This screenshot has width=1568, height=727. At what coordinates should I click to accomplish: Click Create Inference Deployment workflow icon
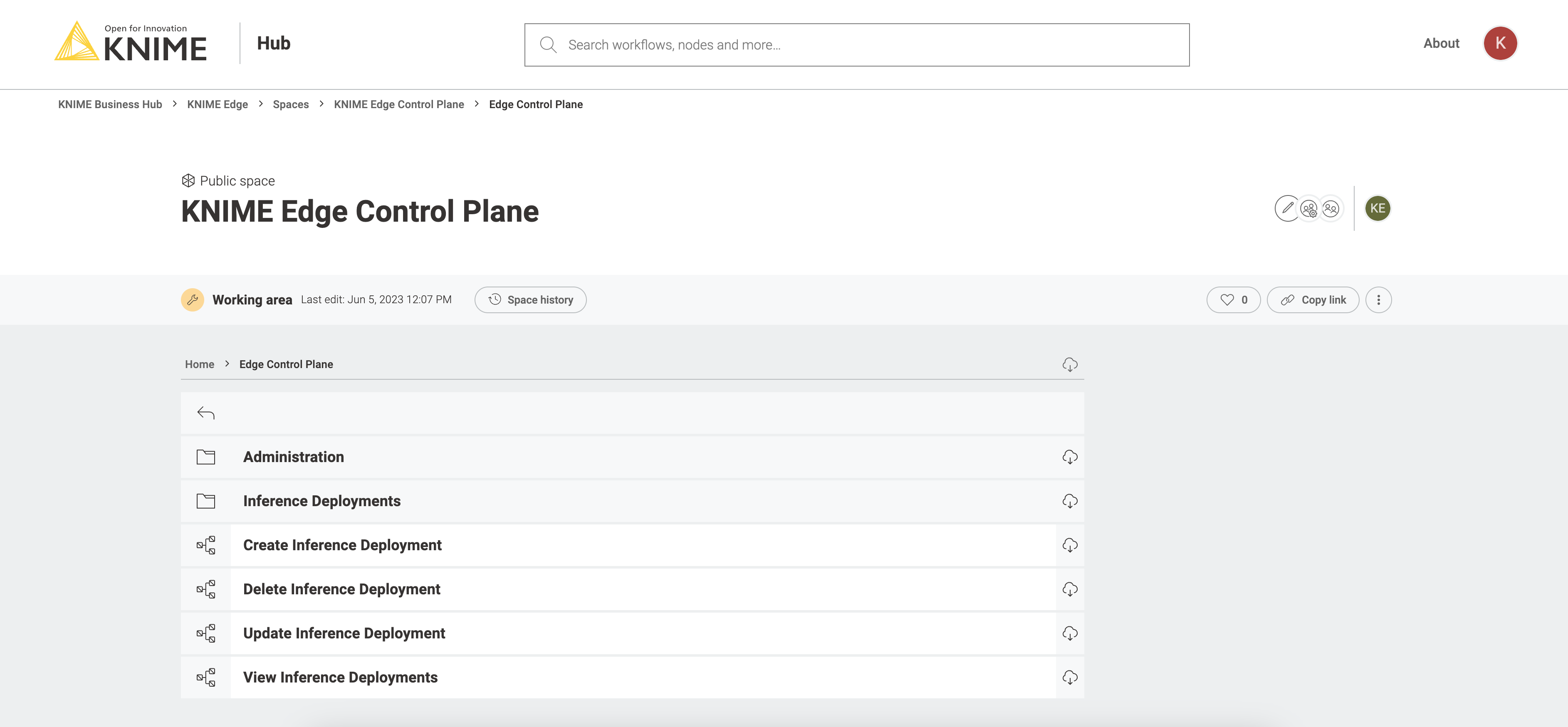206,545
